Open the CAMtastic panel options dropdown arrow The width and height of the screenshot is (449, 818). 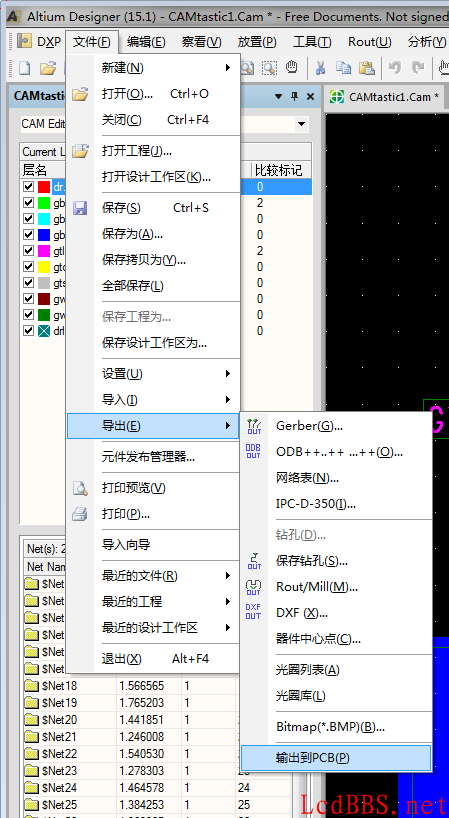pyautogui.click(x=278, y=97)
